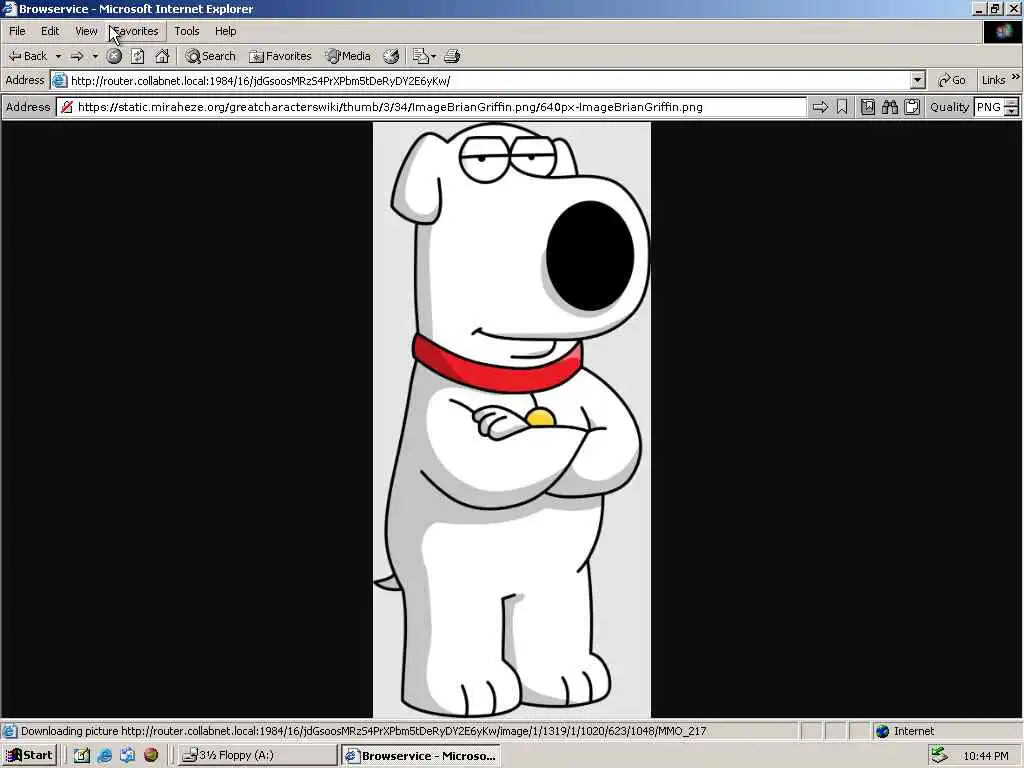Open Find with the binoculars icon
1024x768 pixels.
pyautogui.click(x=889, y=107)
